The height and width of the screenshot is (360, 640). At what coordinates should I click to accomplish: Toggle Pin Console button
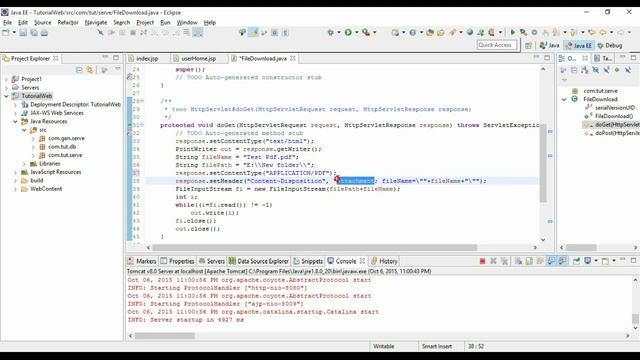click(576, 261)
